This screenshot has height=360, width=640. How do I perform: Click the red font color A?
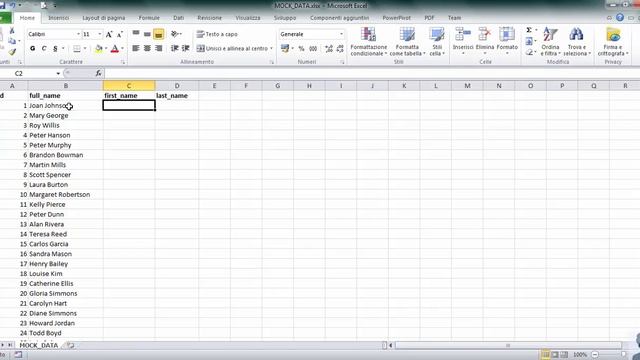coord(115,49)
